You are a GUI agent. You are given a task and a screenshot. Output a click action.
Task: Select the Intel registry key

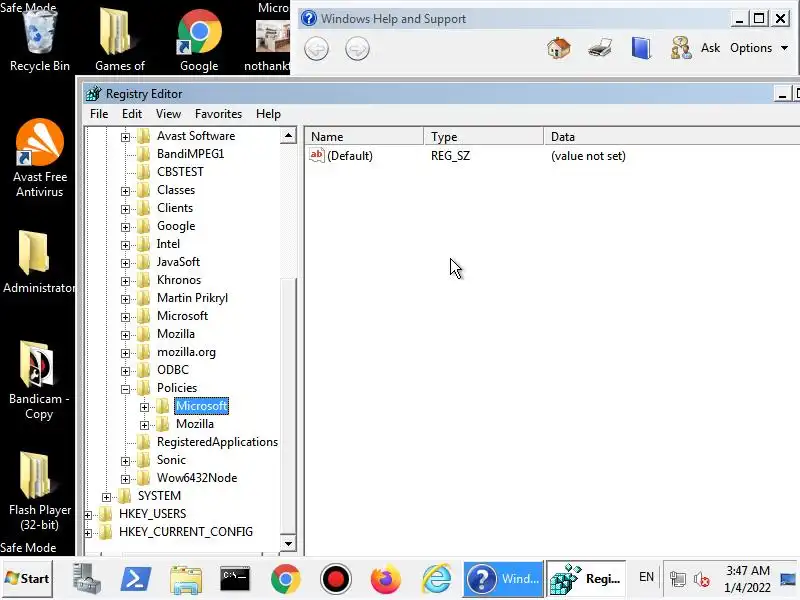click(x=168, y=244)
